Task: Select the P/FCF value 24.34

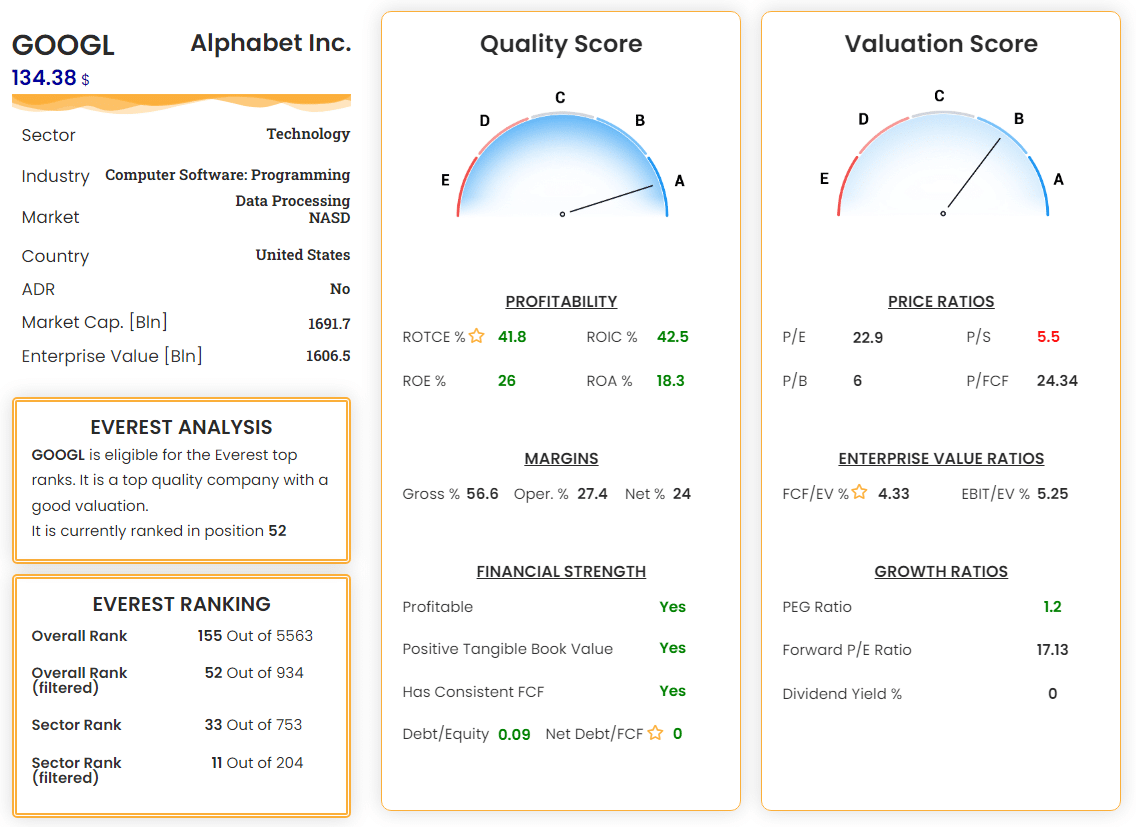Action: 1057,381
